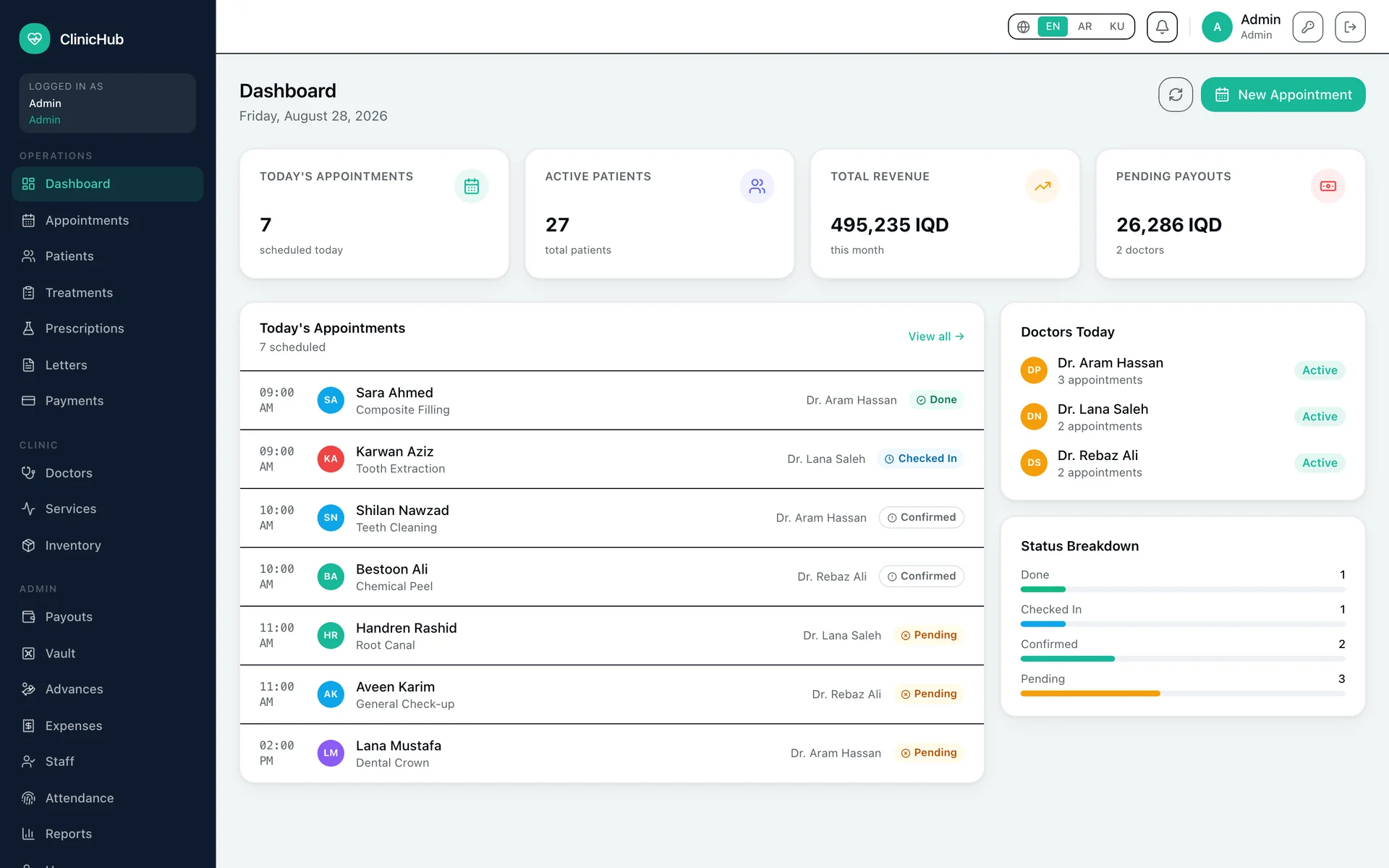The image size is (1389, 868).
Task: Select the Bestoon Ali Chemical Peel row
Action: click(x=611, y=576)
